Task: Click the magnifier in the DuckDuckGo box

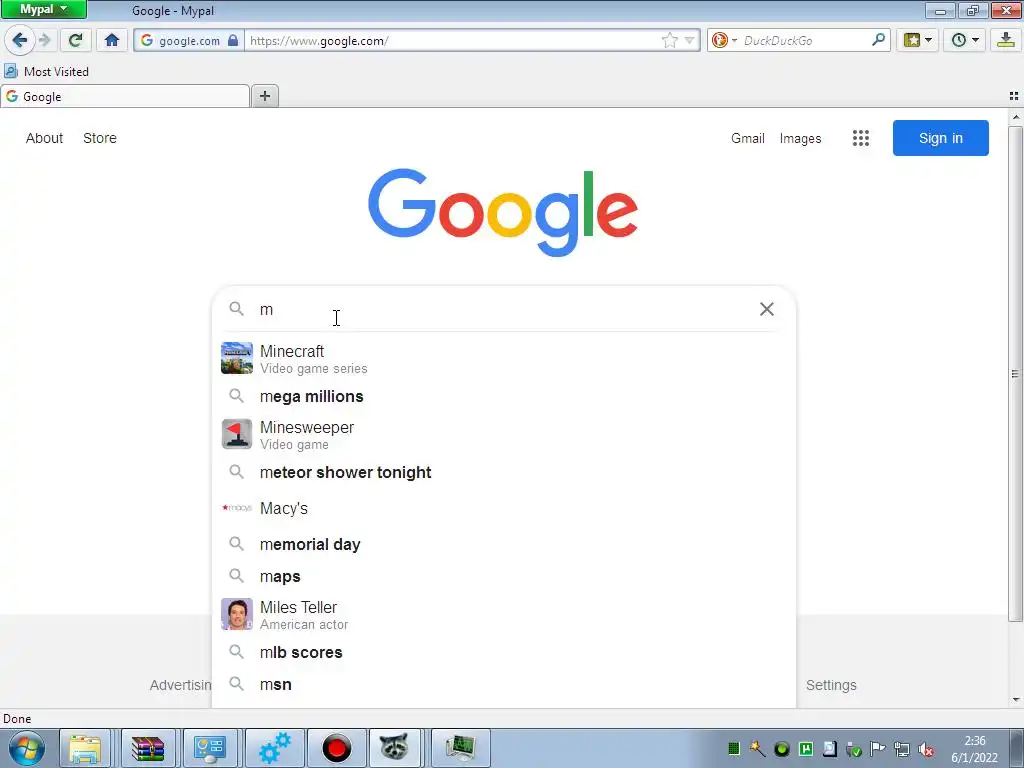Action: point(878,40)
